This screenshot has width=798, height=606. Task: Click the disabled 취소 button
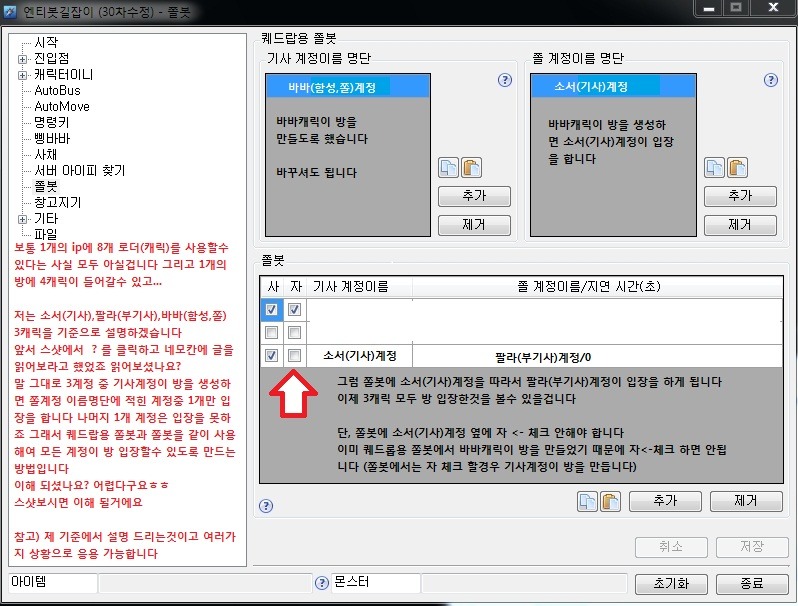click(x=671, y=547)
